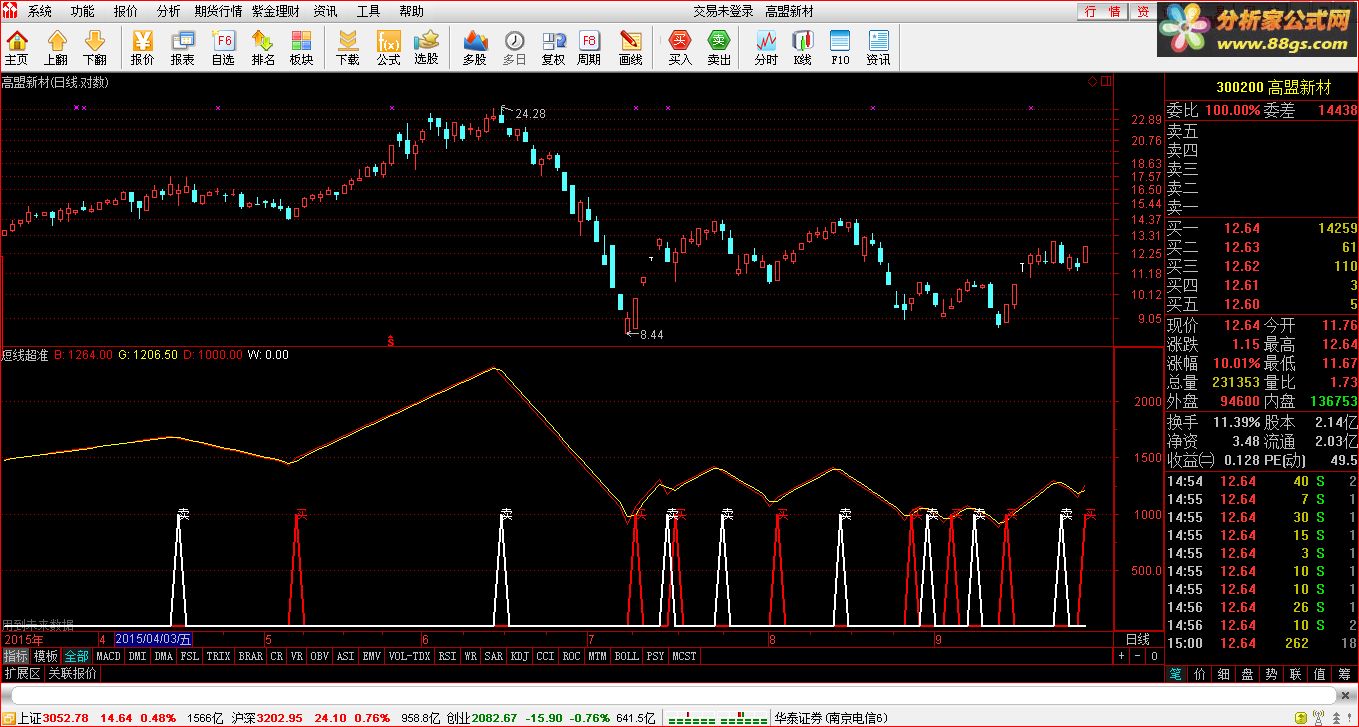Open the 选股 stock picker icon
Screen dimensions: 1359x727
coord(427,47)
